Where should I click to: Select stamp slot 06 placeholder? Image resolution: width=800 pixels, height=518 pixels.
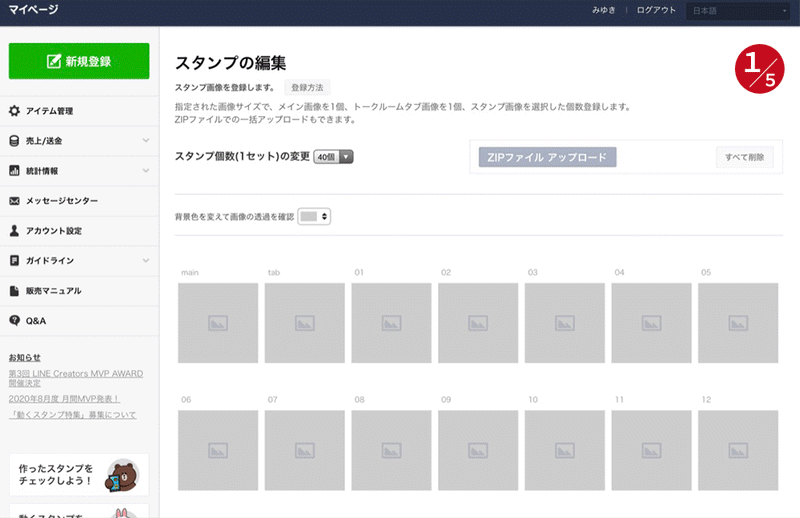[218, 450]
